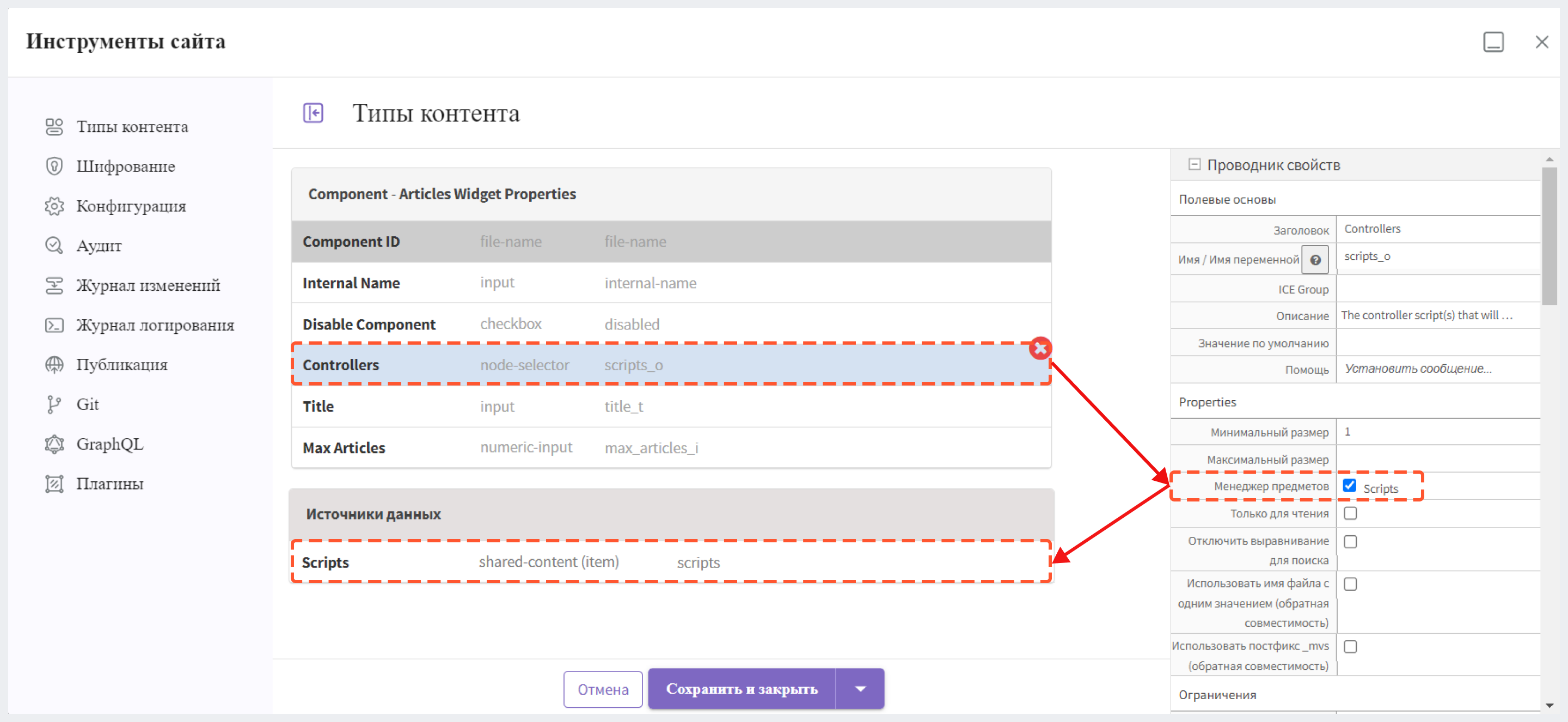
Task: Click the Источники данных section header
Action: [x=671, y=514]
